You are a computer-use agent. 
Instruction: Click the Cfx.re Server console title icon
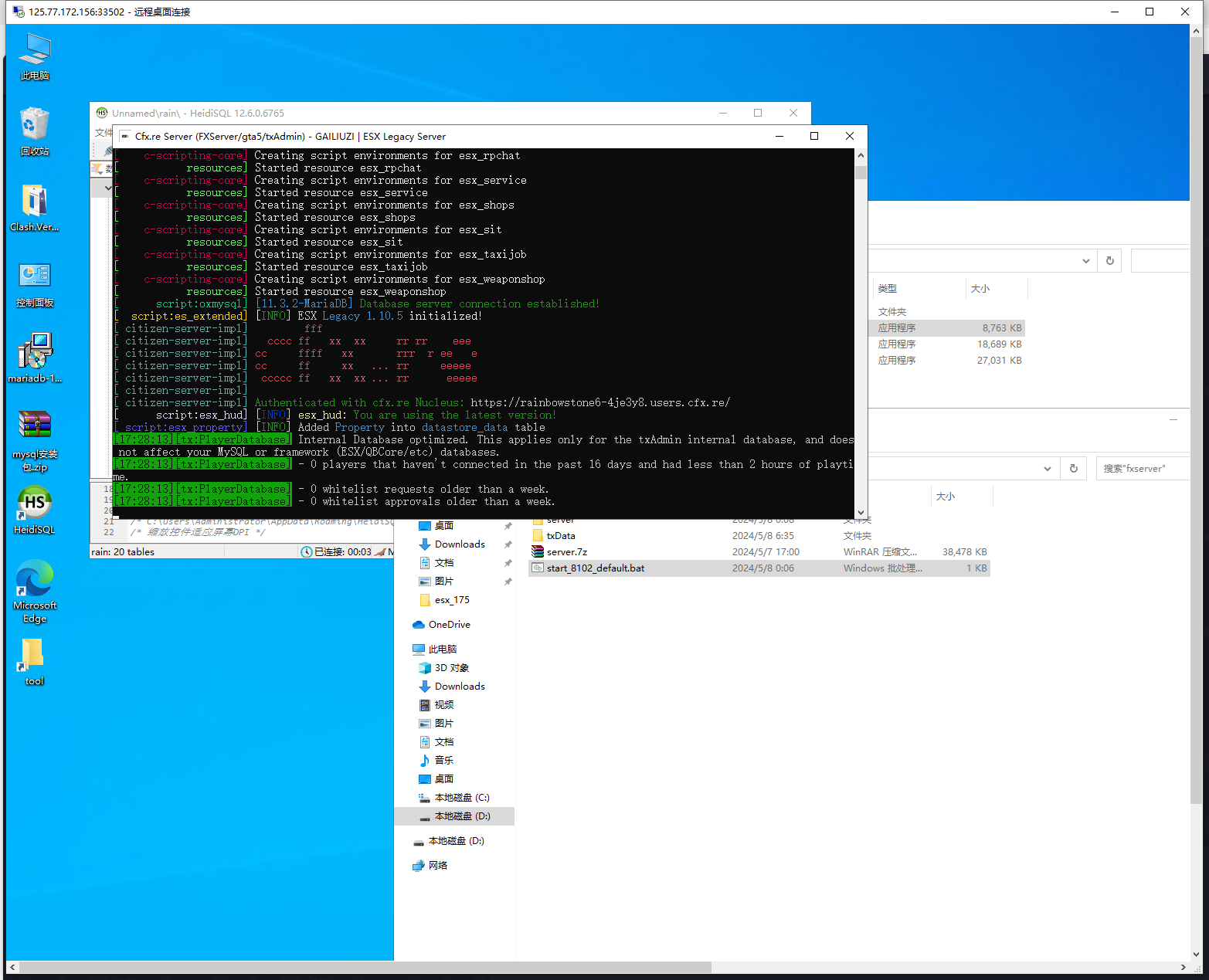[125, 136]
